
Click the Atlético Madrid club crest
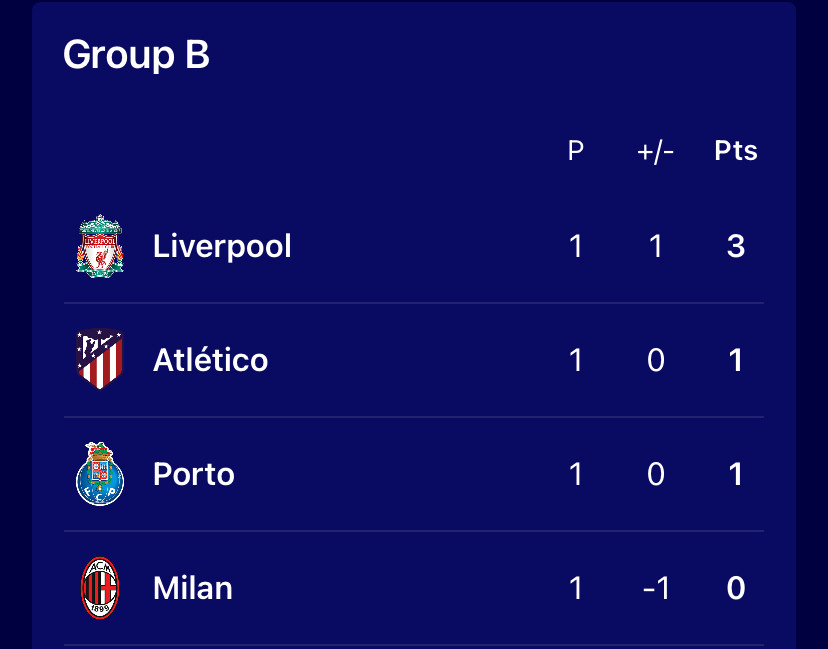[100, 359]
